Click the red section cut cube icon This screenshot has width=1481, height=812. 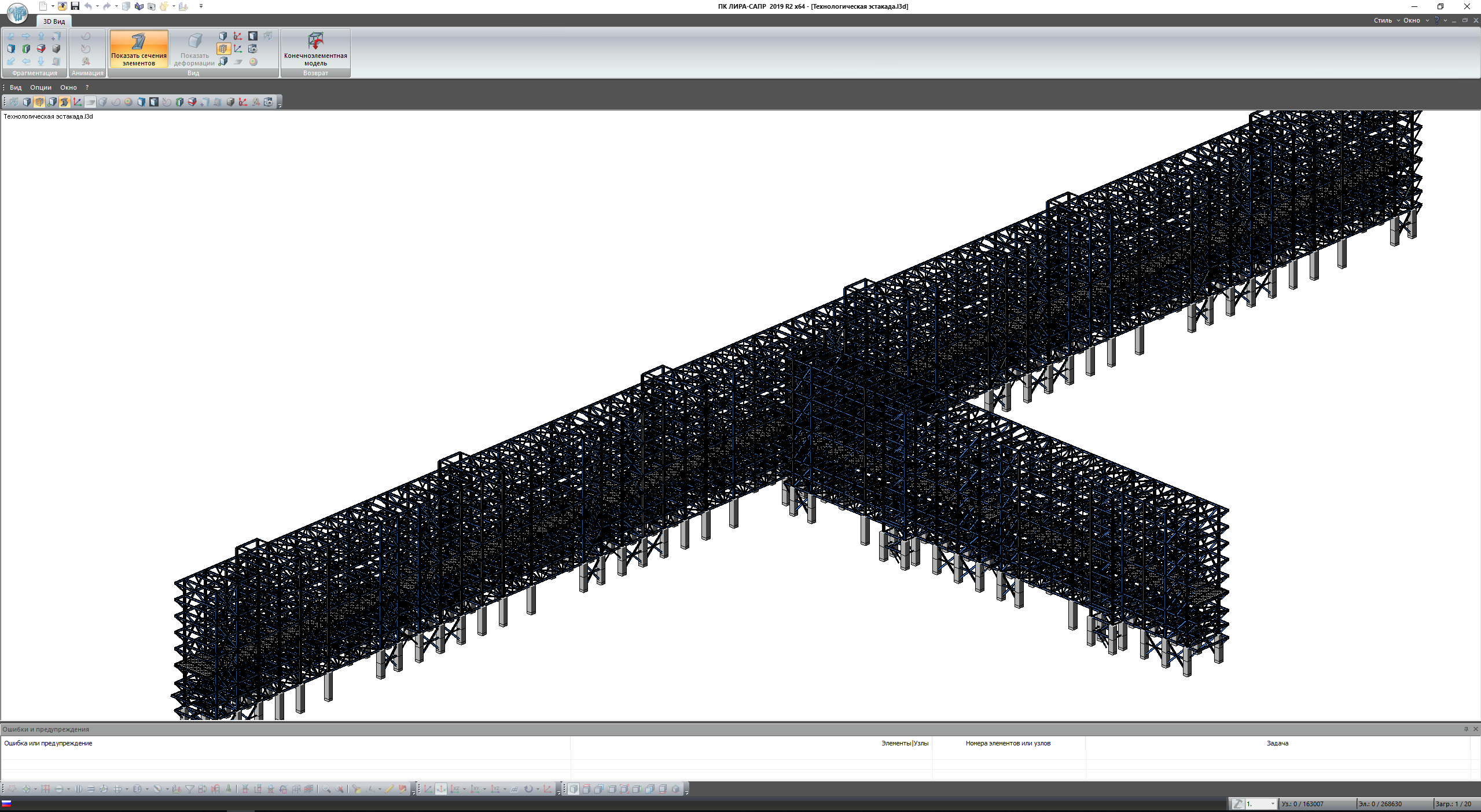tap(41, 49)
